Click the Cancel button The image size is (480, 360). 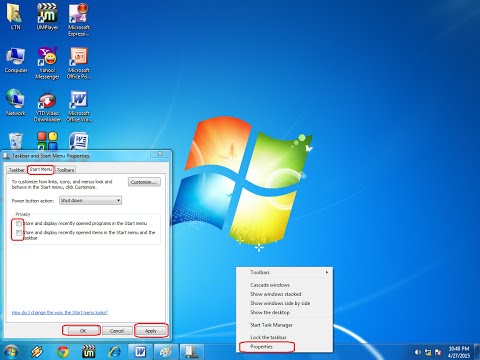click(x=117, y=331)
